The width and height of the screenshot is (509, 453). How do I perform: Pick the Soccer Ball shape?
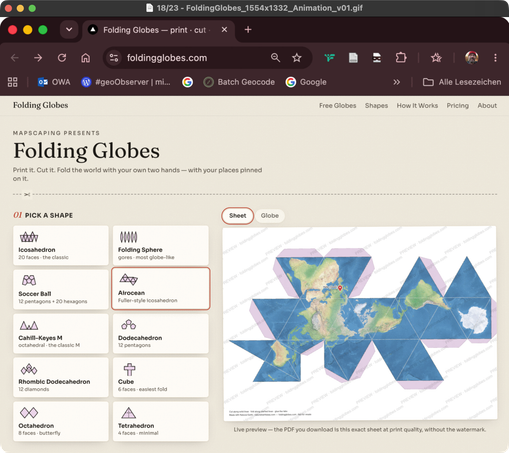tap(61, 289)
